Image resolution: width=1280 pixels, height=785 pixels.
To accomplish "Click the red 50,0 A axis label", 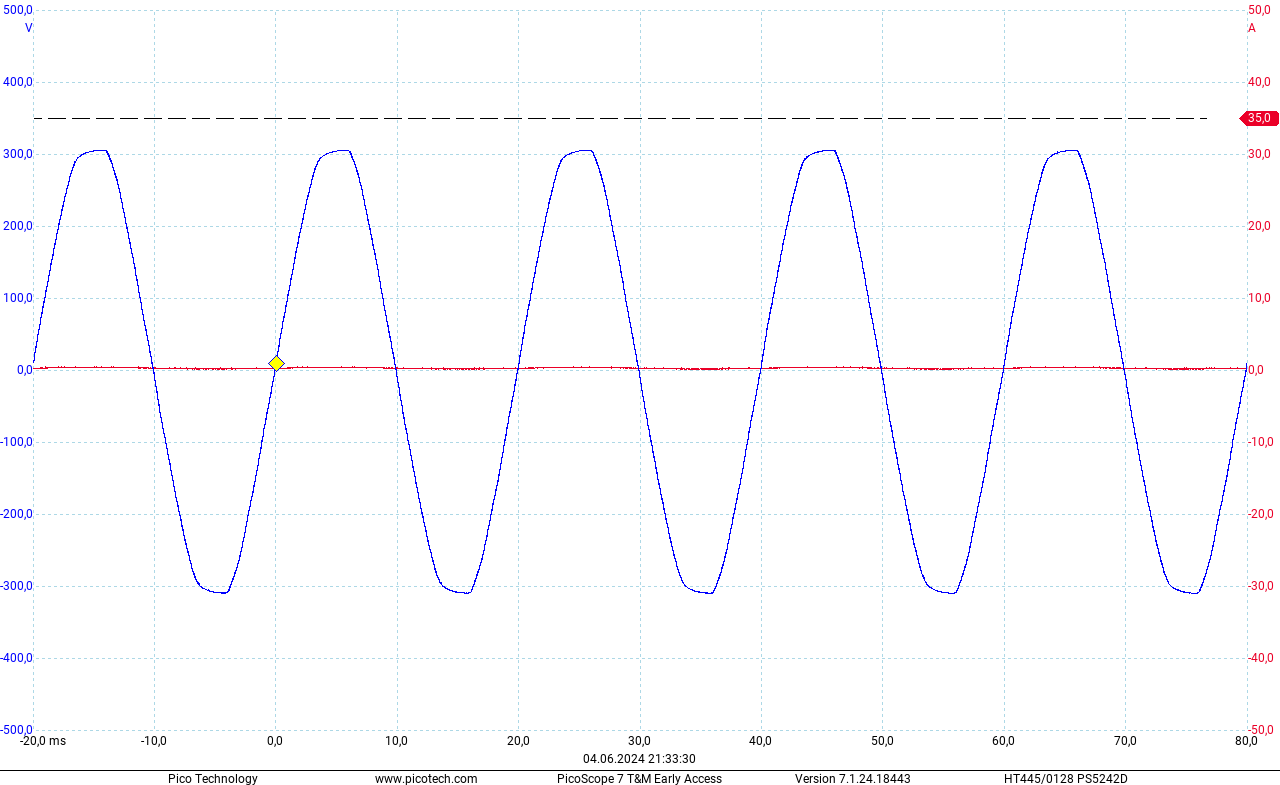I will tap(1259, 10).
